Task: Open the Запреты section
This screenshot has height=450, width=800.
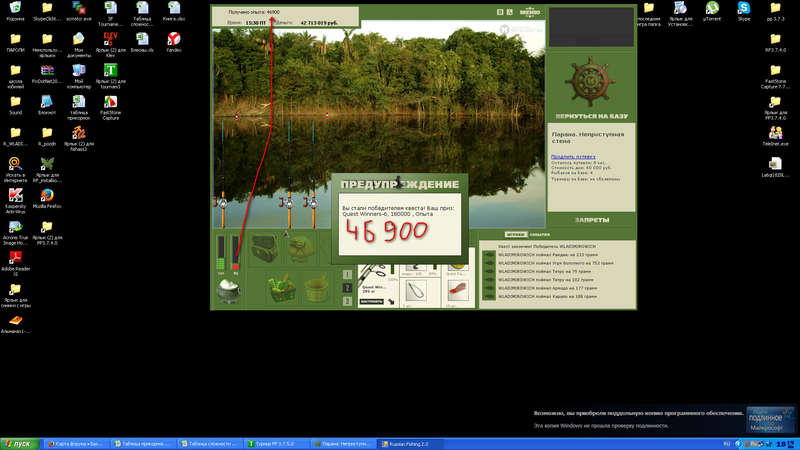Action: click(x=592, y=220)
